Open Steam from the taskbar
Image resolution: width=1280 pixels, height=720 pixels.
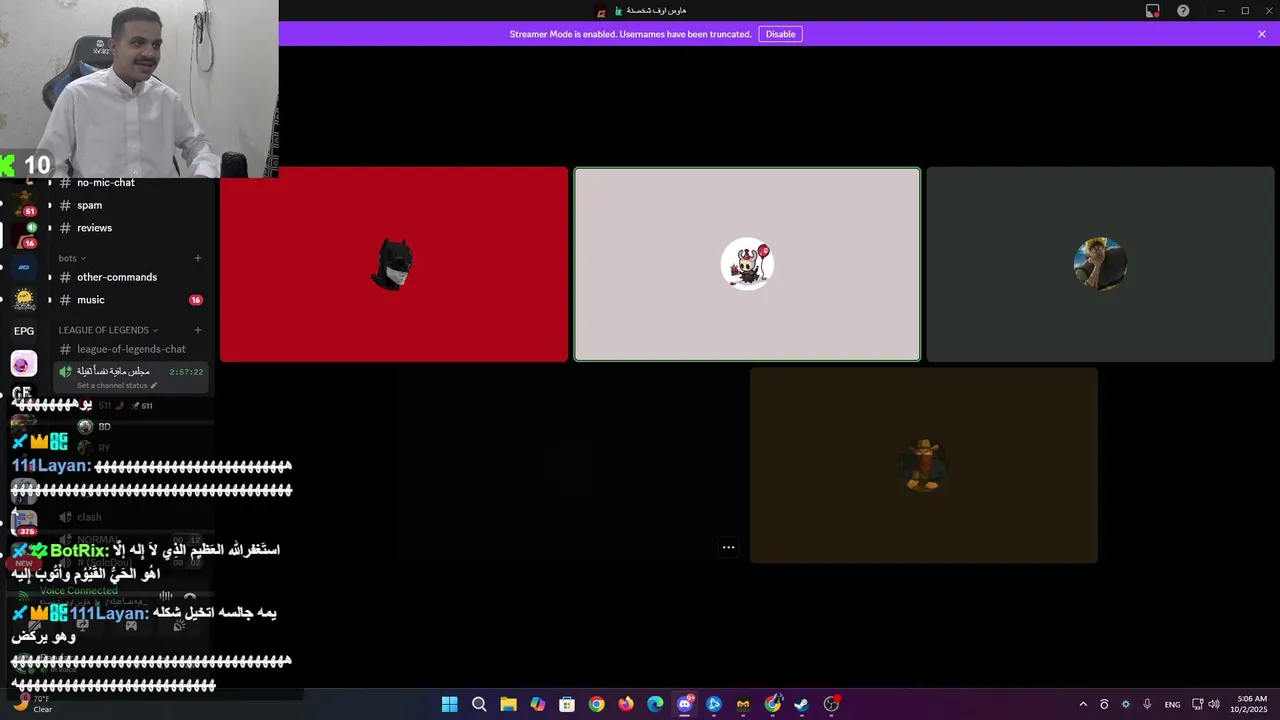pyautogui.click(x=802, y=704)
